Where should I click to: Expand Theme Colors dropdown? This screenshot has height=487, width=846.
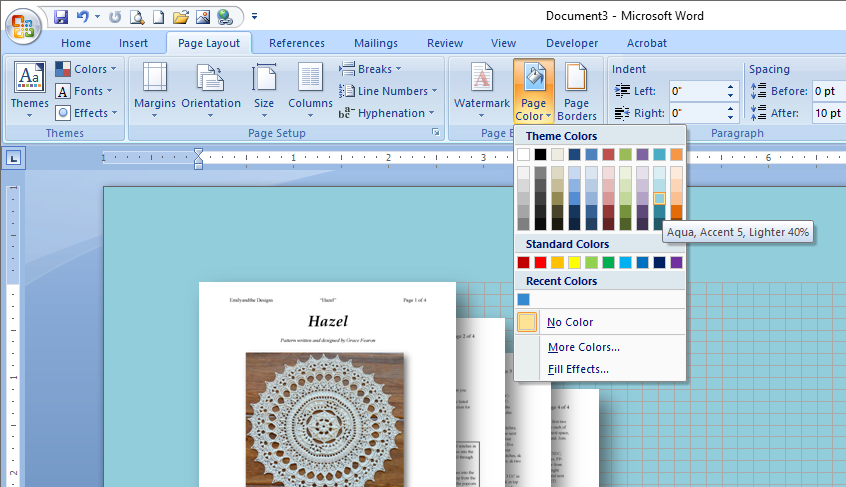tap(86, 69)
